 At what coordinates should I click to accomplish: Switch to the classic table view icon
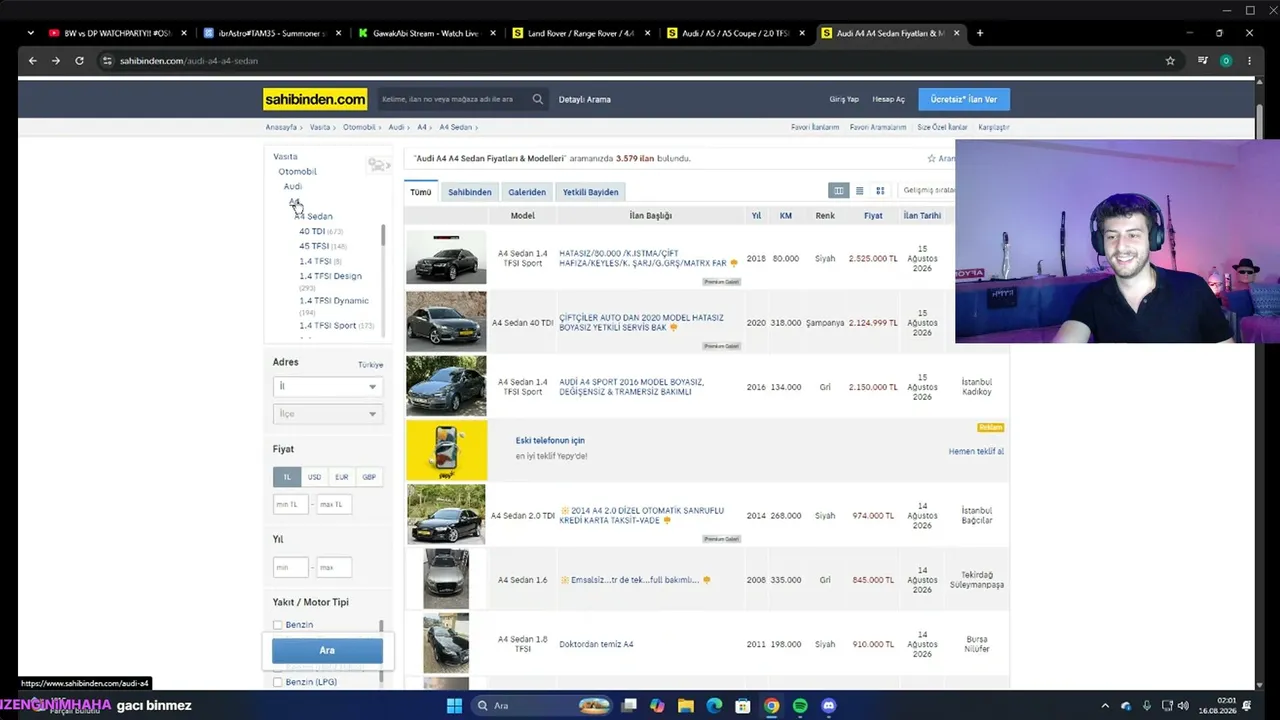tap(839, 191)
